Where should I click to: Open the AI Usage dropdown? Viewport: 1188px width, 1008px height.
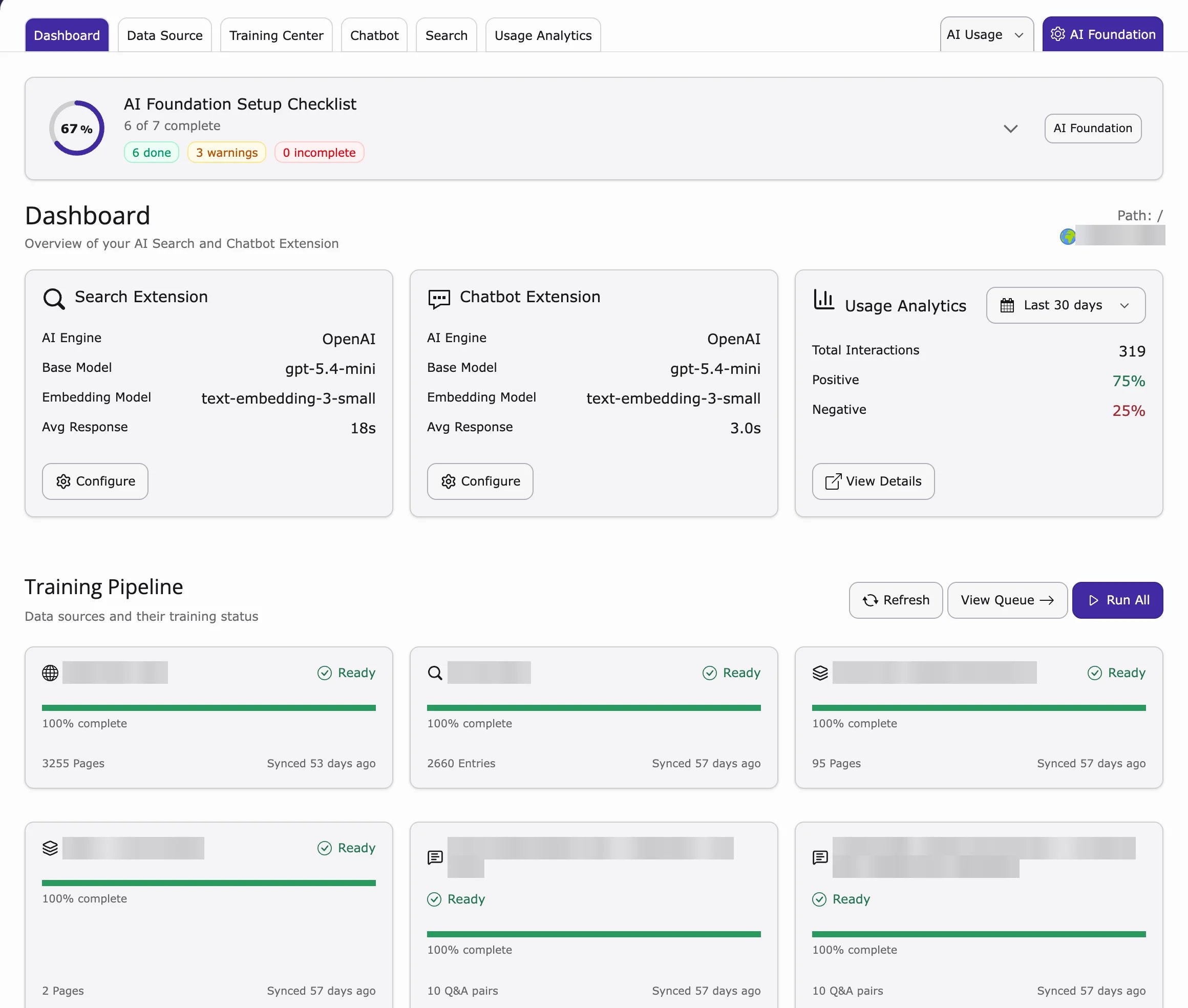(x=986, y=34)
